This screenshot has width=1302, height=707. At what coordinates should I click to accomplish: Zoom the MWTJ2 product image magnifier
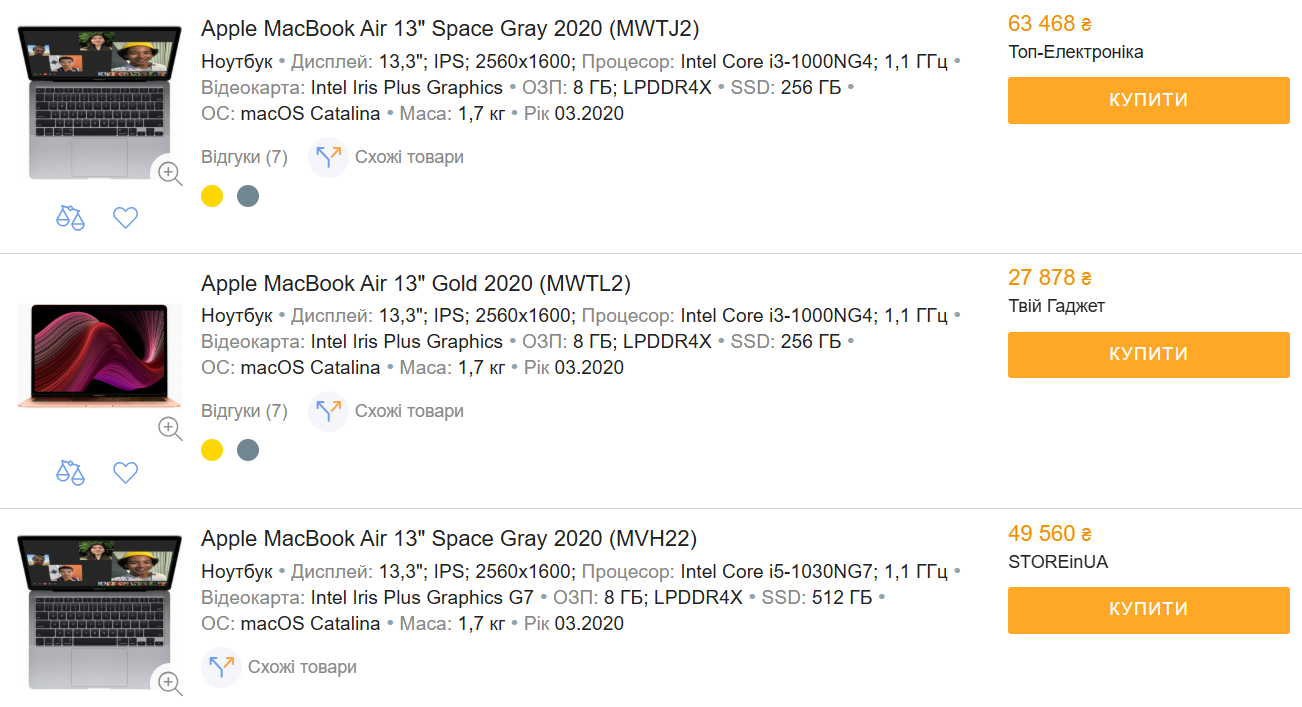170,173
